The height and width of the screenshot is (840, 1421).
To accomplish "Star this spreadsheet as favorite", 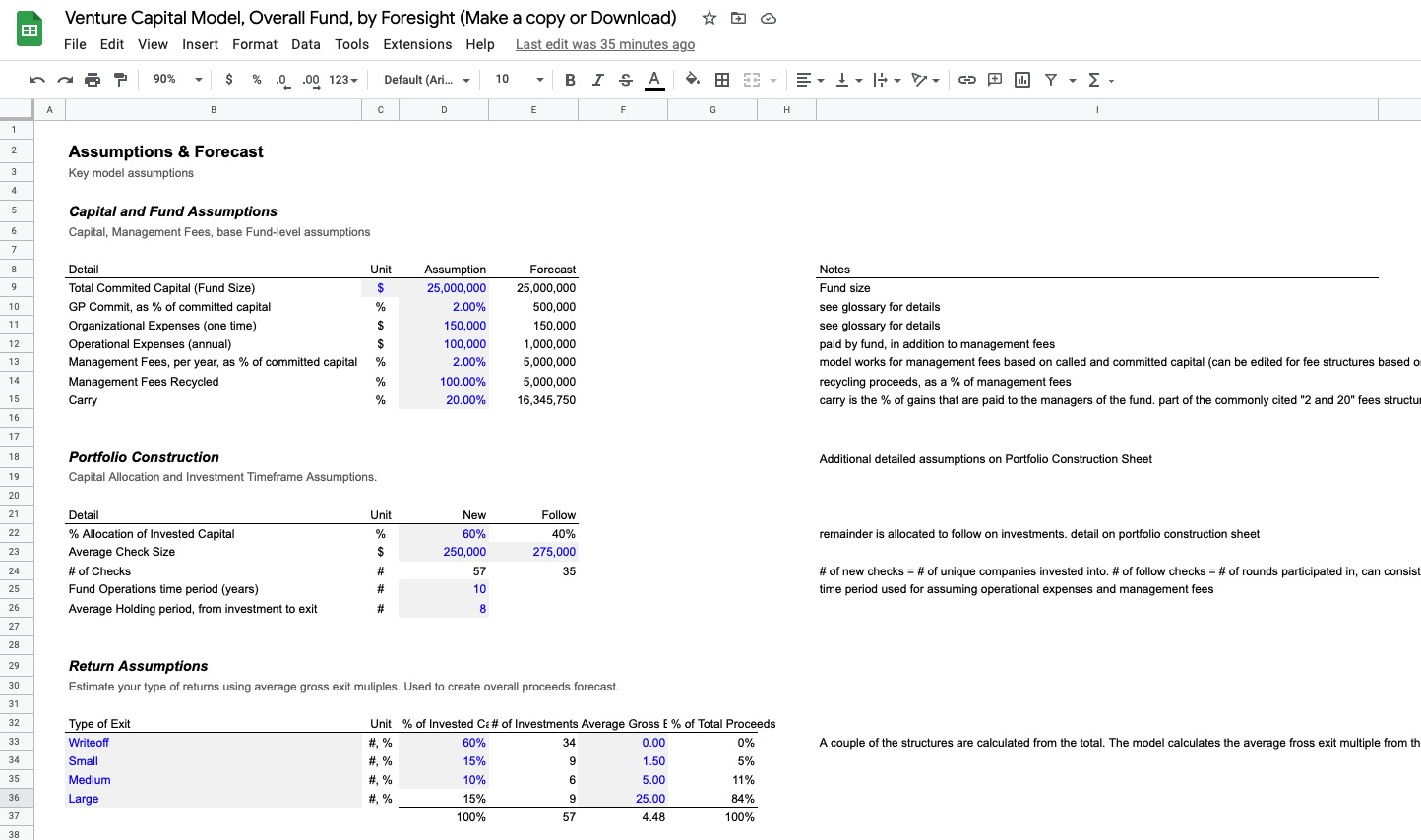I will 708,18.
